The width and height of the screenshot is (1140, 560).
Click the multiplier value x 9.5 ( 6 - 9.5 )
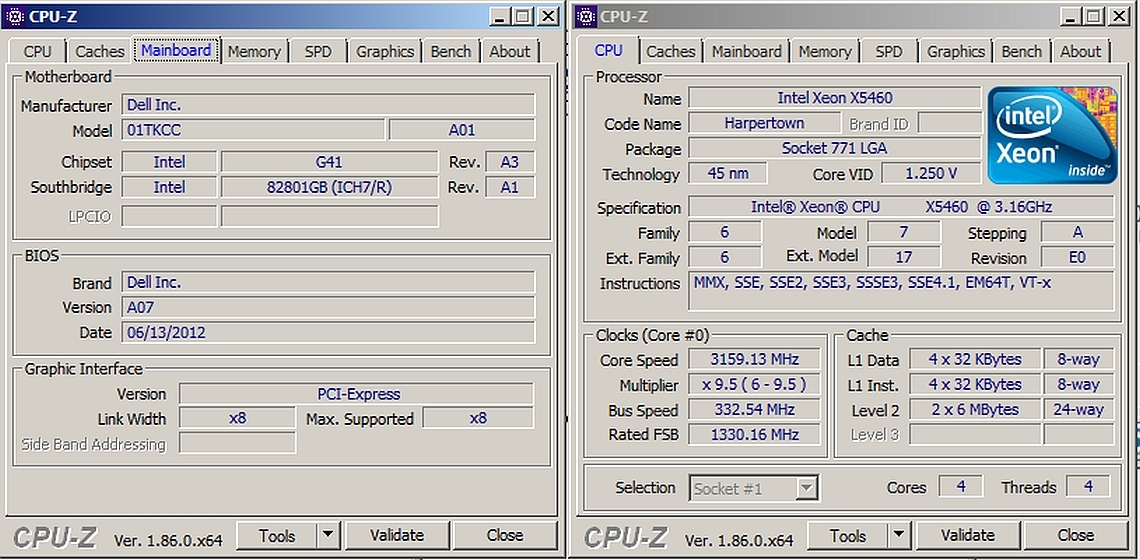coord(755,384)
